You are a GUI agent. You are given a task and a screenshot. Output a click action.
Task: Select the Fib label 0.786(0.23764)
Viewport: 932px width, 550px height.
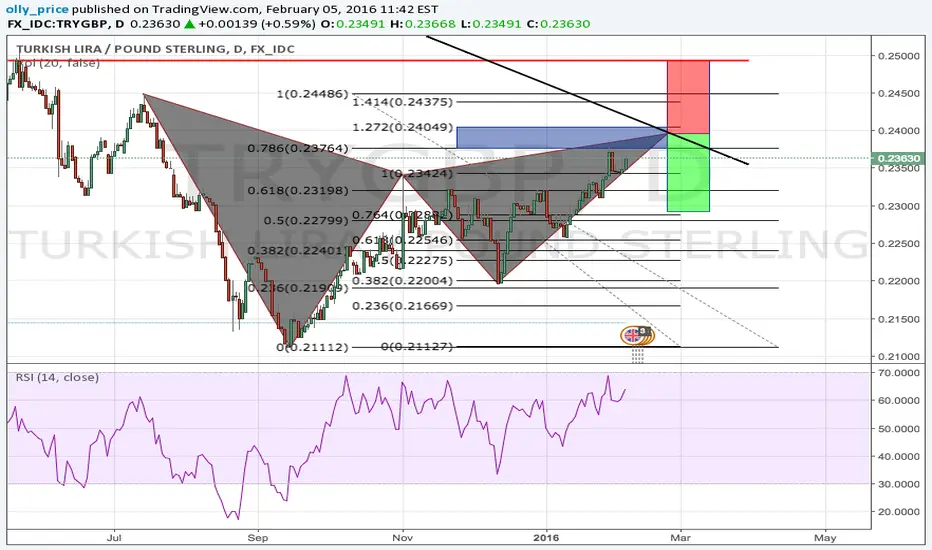tap(298, 148)
